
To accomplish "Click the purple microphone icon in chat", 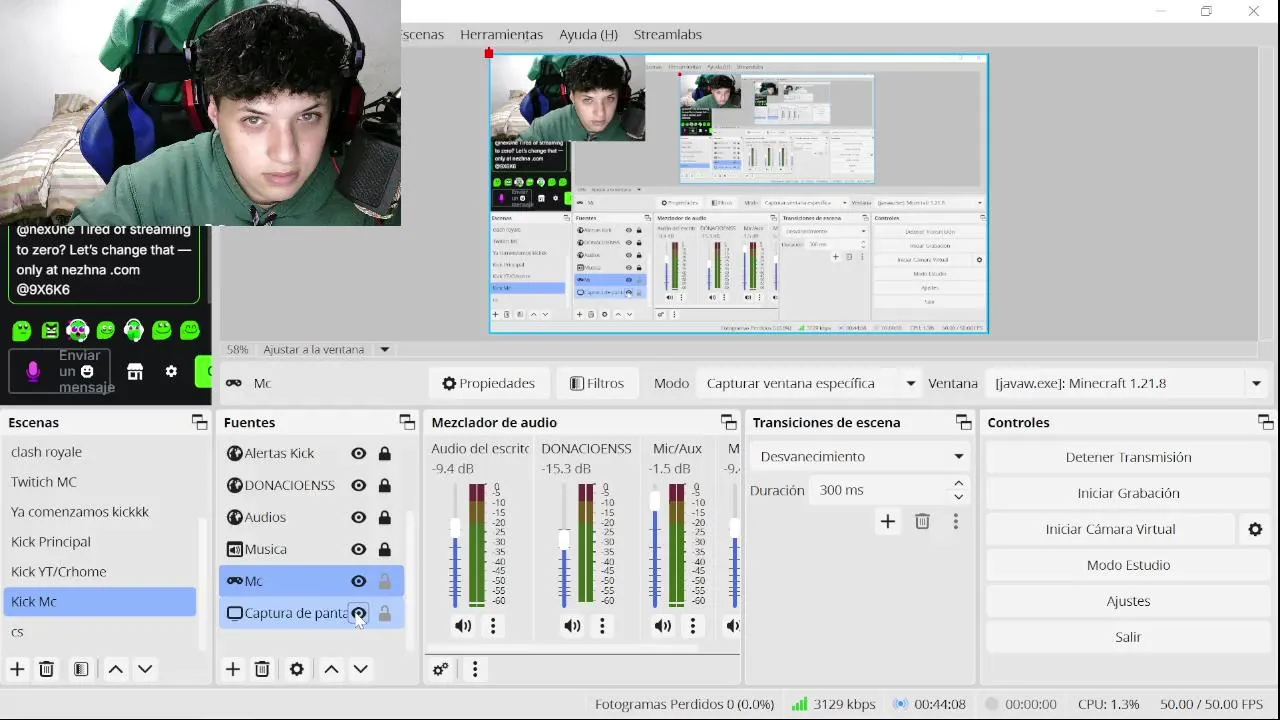I will tap(33, 372).
